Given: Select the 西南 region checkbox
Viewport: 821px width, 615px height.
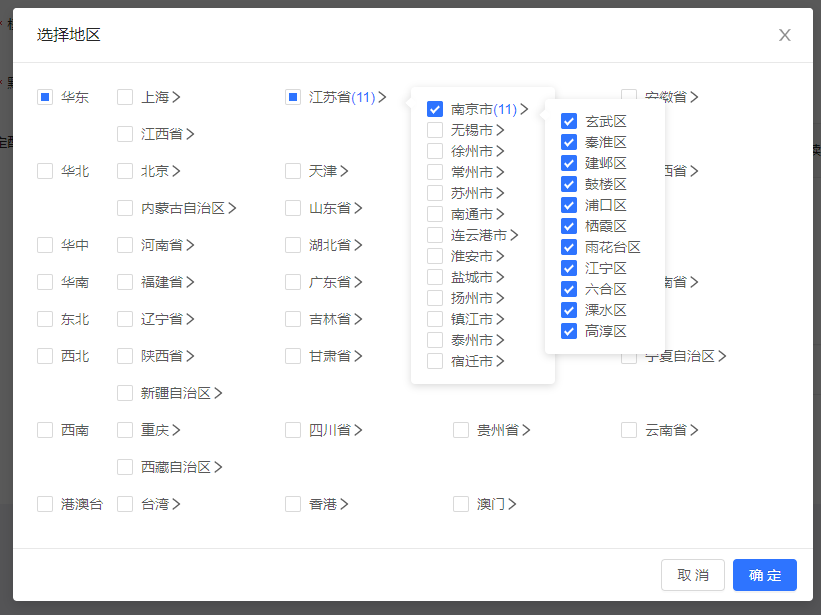Looking at the screenshot, I should pyautogui.click(x=45, y=430).
